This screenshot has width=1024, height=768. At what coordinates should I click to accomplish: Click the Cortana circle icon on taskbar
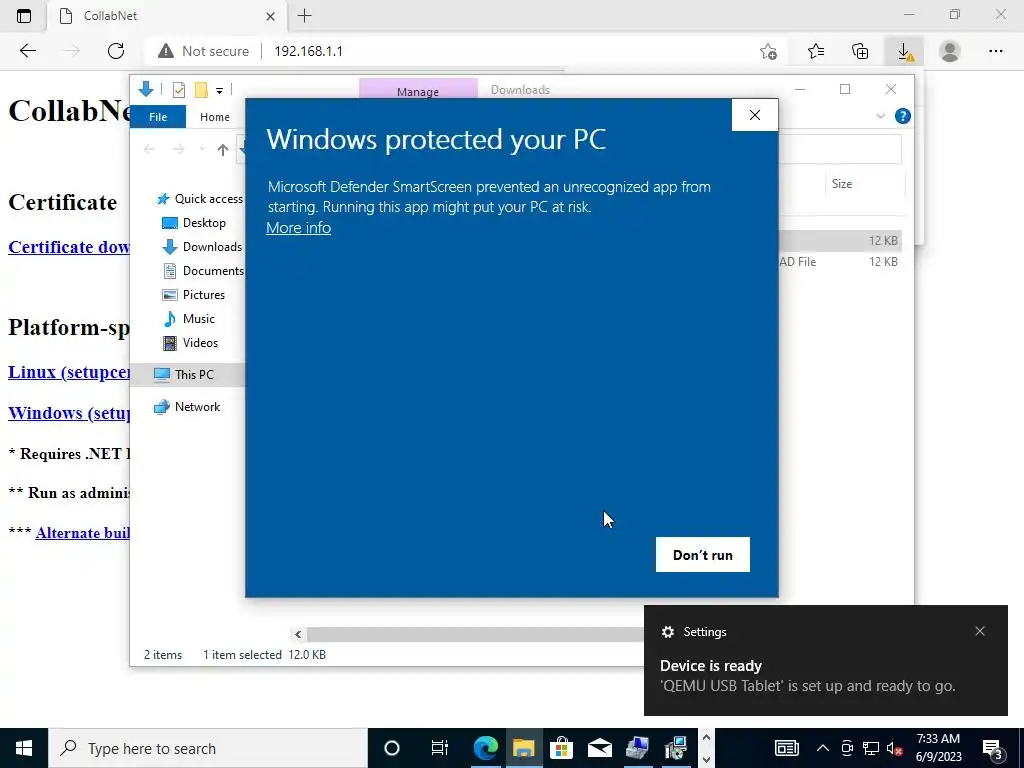[392, 748]
